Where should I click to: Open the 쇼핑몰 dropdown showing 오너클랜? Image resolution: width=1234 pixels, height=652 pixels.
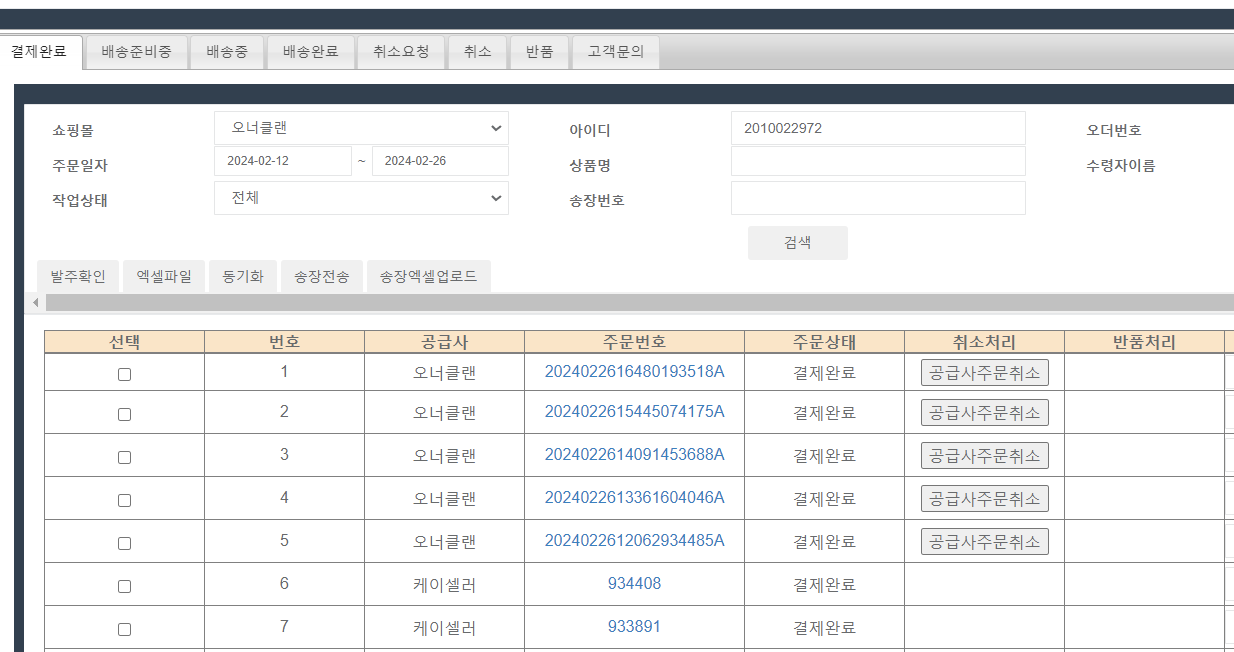[361, 128]
